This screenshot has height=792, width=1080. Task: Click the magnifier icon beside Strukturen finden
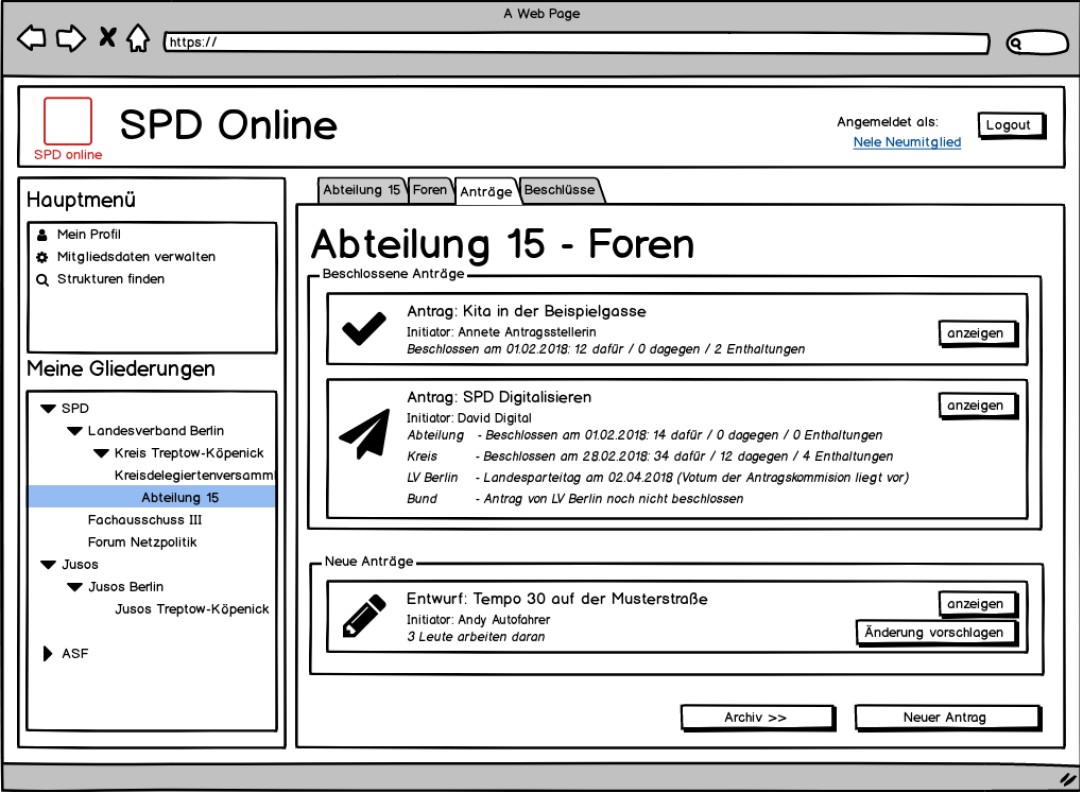[x=42, y=280]
